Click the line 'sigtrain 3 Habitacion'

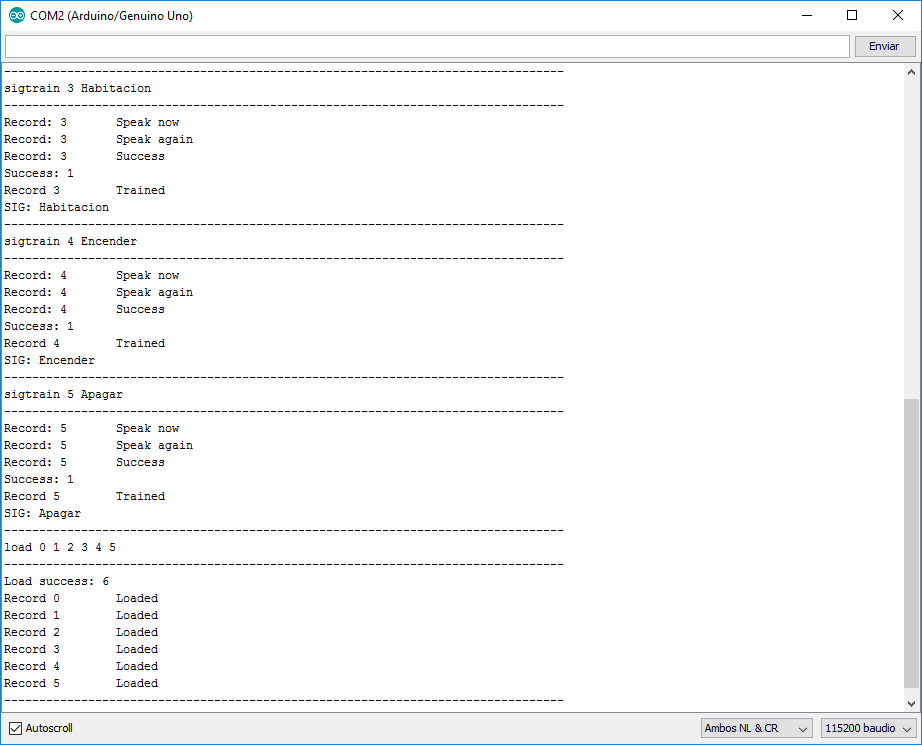tap(78, 88)
